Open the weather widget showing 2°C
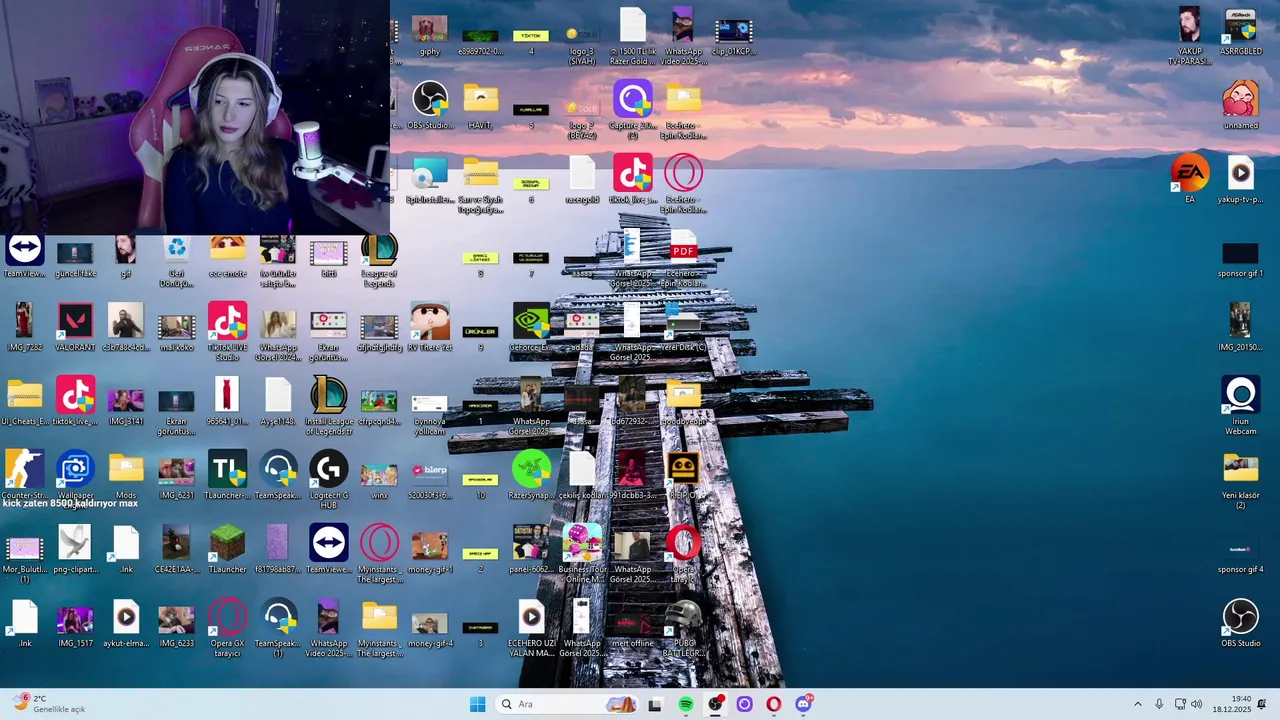 (50, 704)
